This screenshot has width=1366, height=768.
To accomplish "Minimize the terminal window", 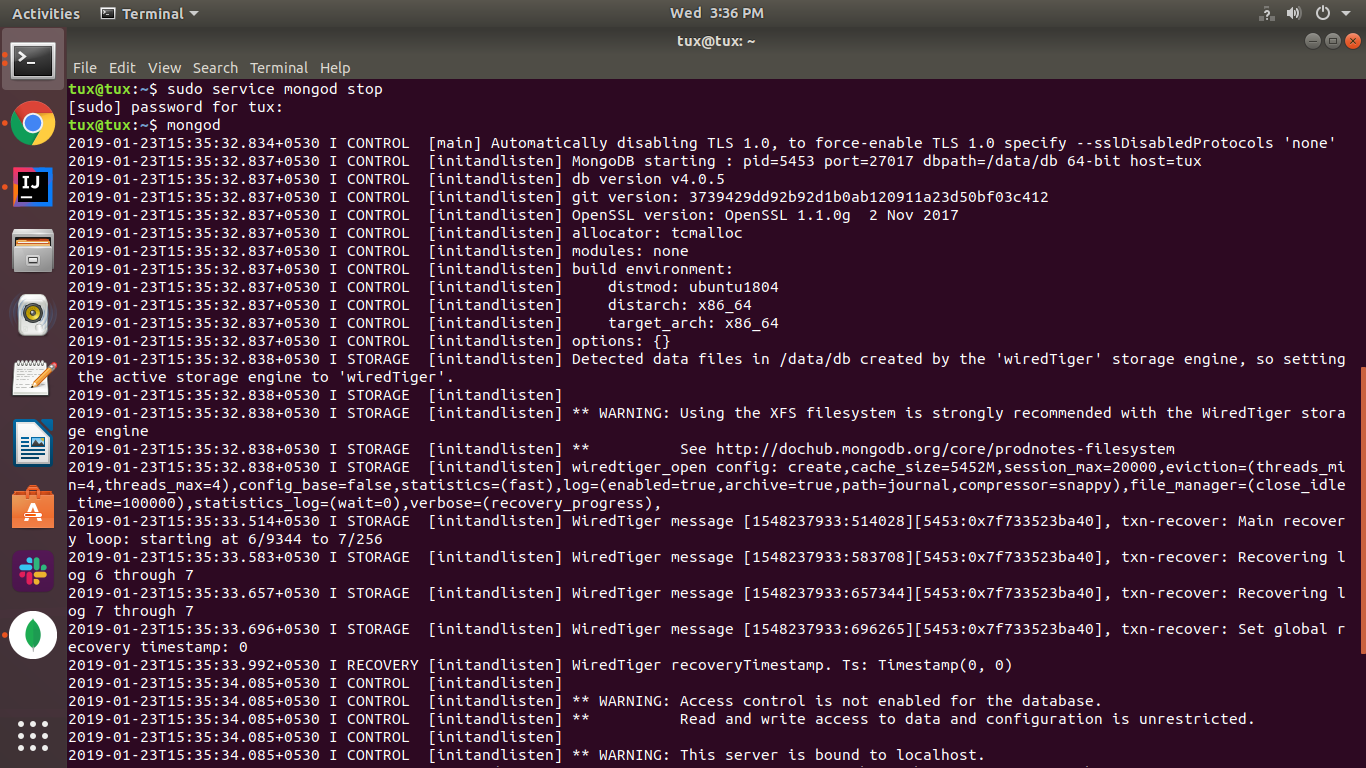I will [1313, 41].
